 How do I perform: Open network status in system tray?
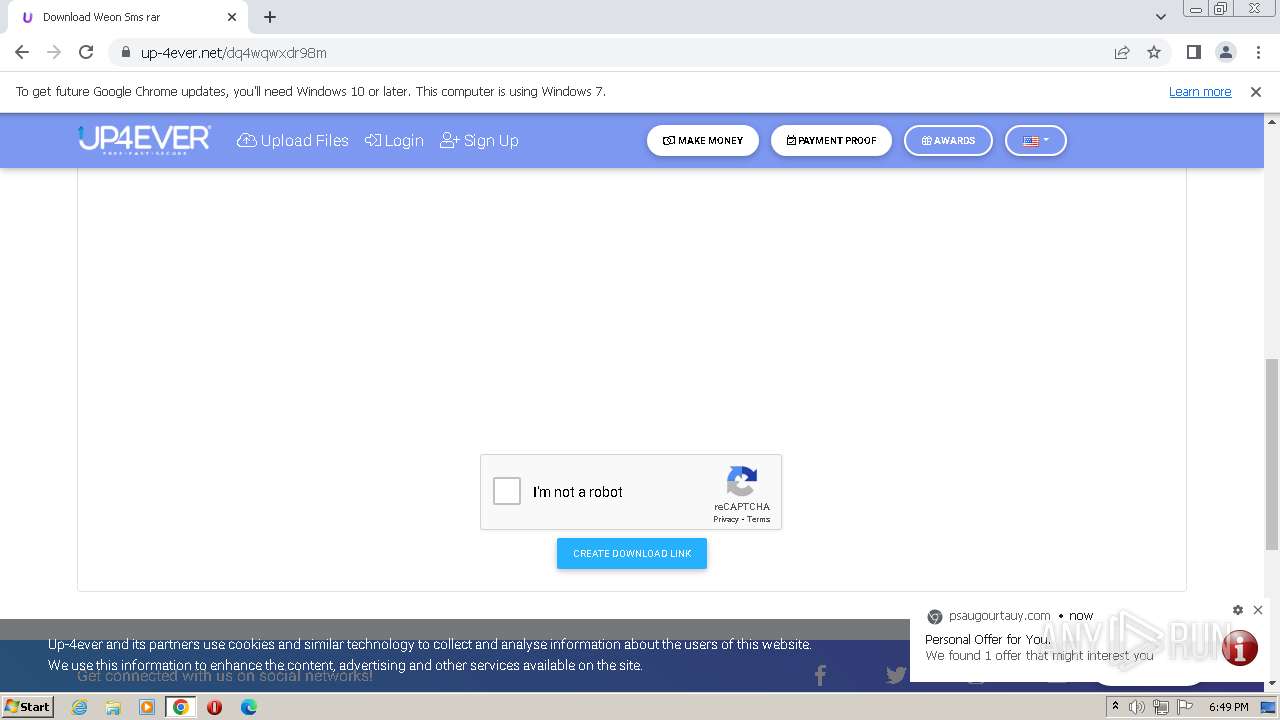coord(1161,707)
